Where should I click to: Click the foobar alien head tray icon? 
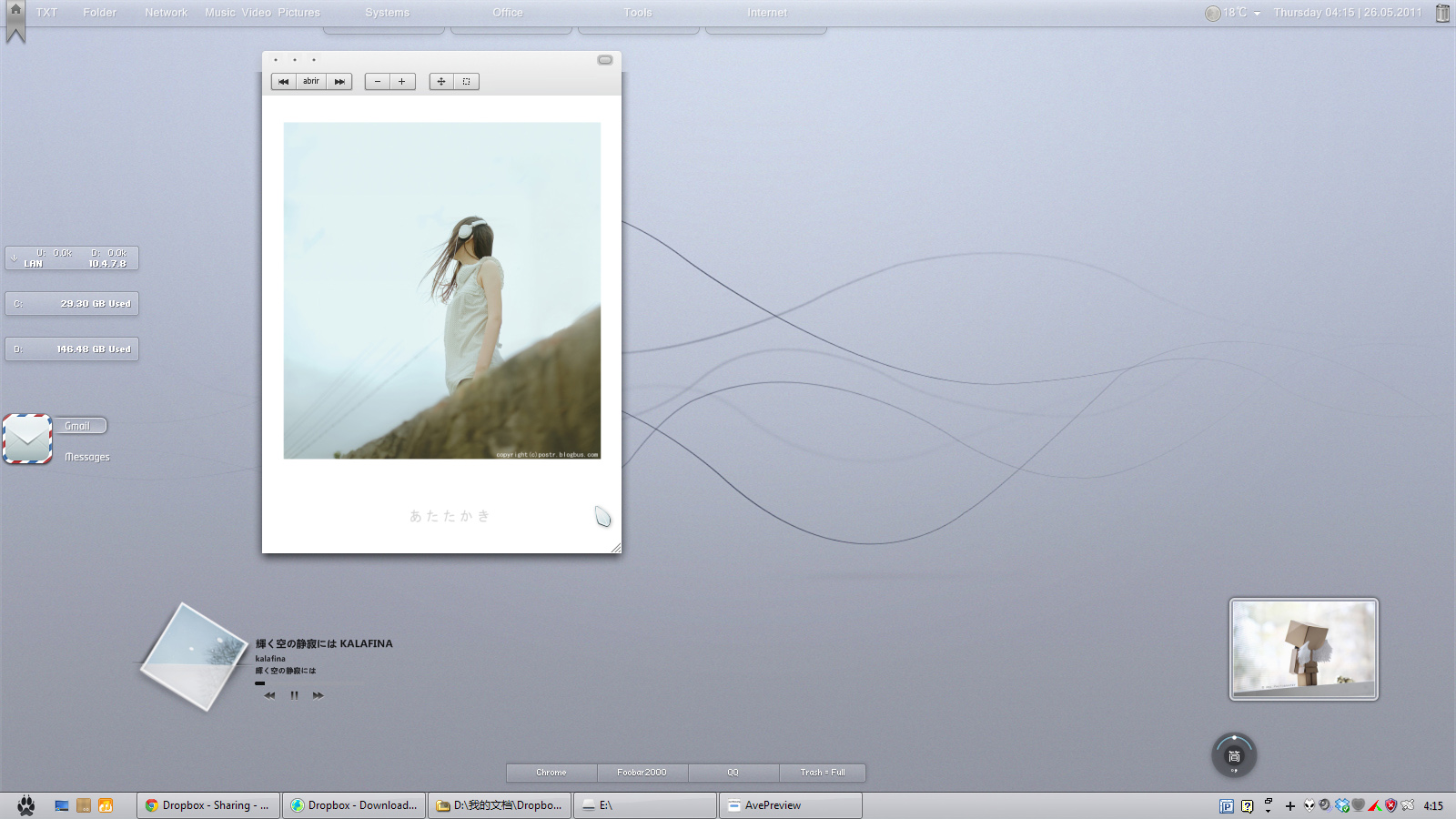point(1309,805)
